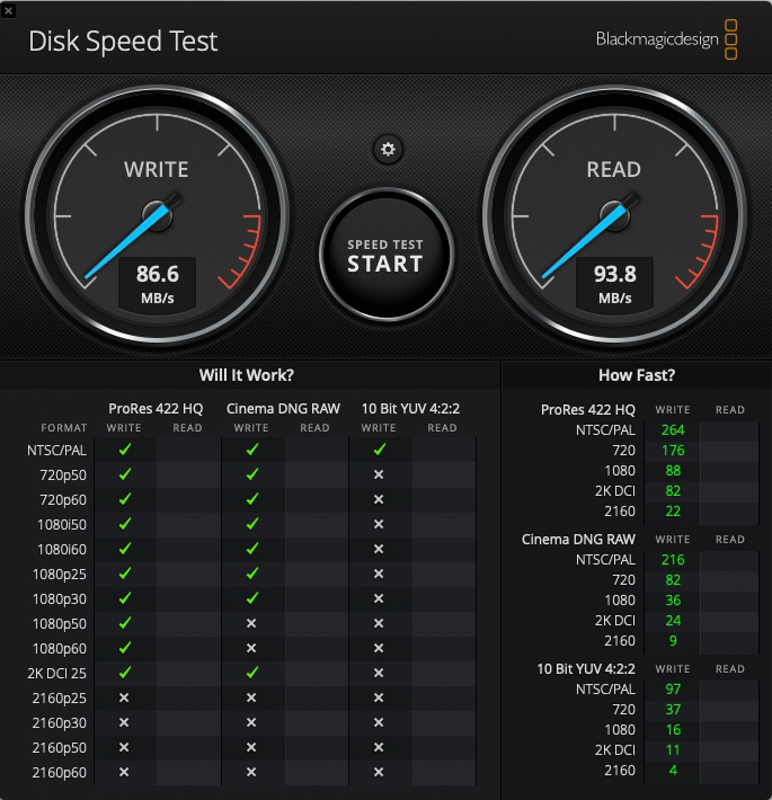Toggle checkmark for 1080p30 ProRes write
Viewport: 772px width, 800px height.
pyautogui.click(x=123, y=598)
